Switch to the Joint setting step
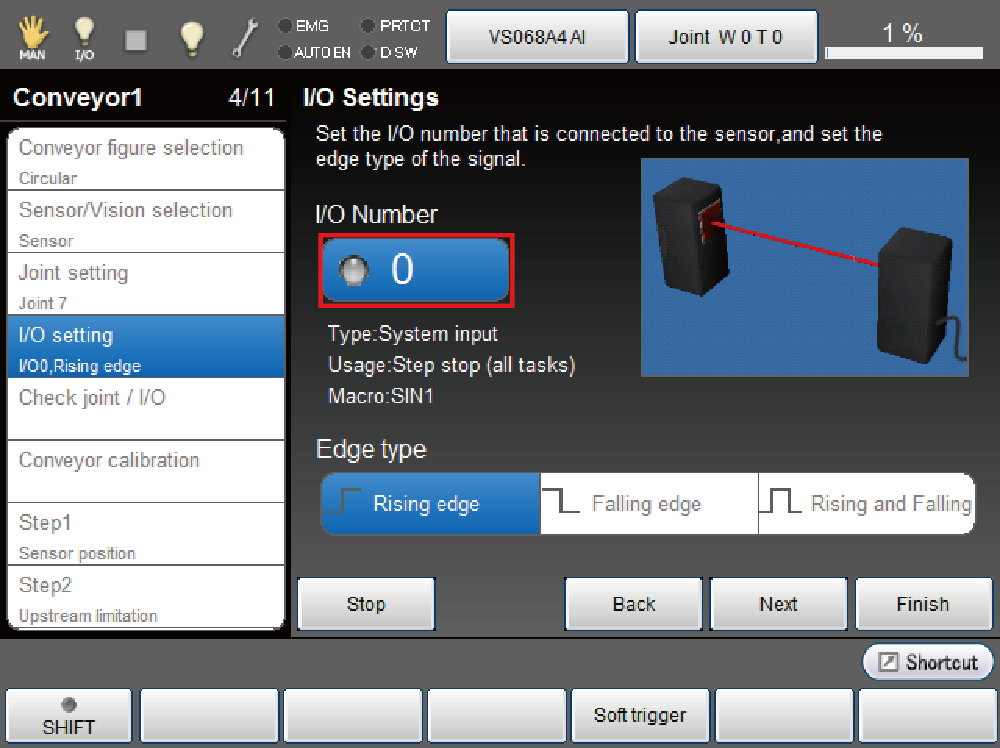The image size is (1000, 748). pos(146,284)
